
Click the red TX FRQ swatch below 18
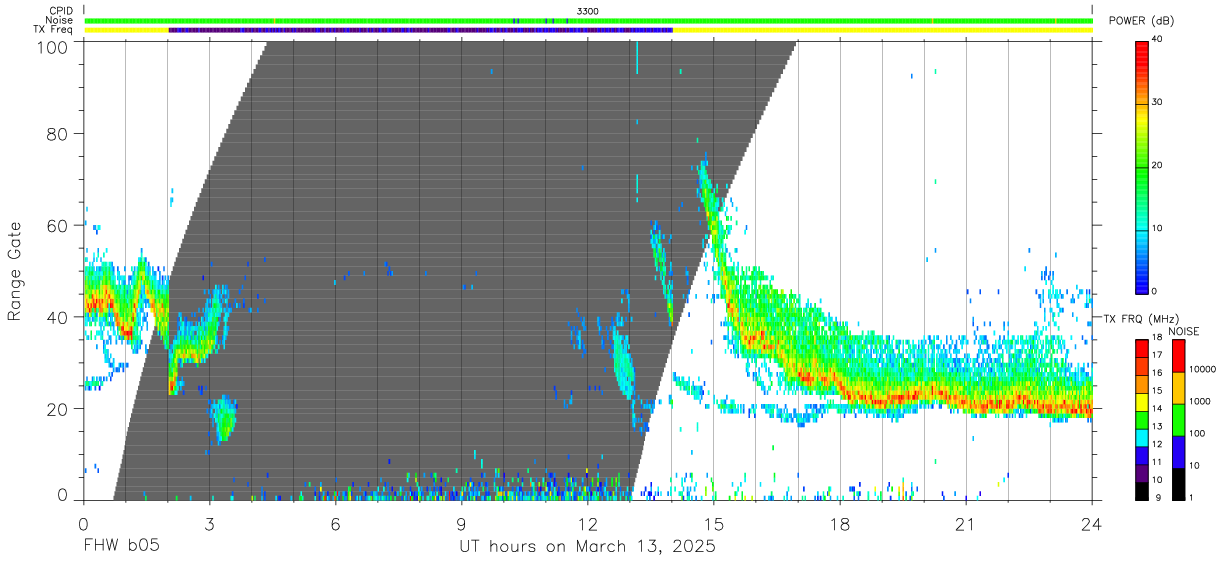1141,349
